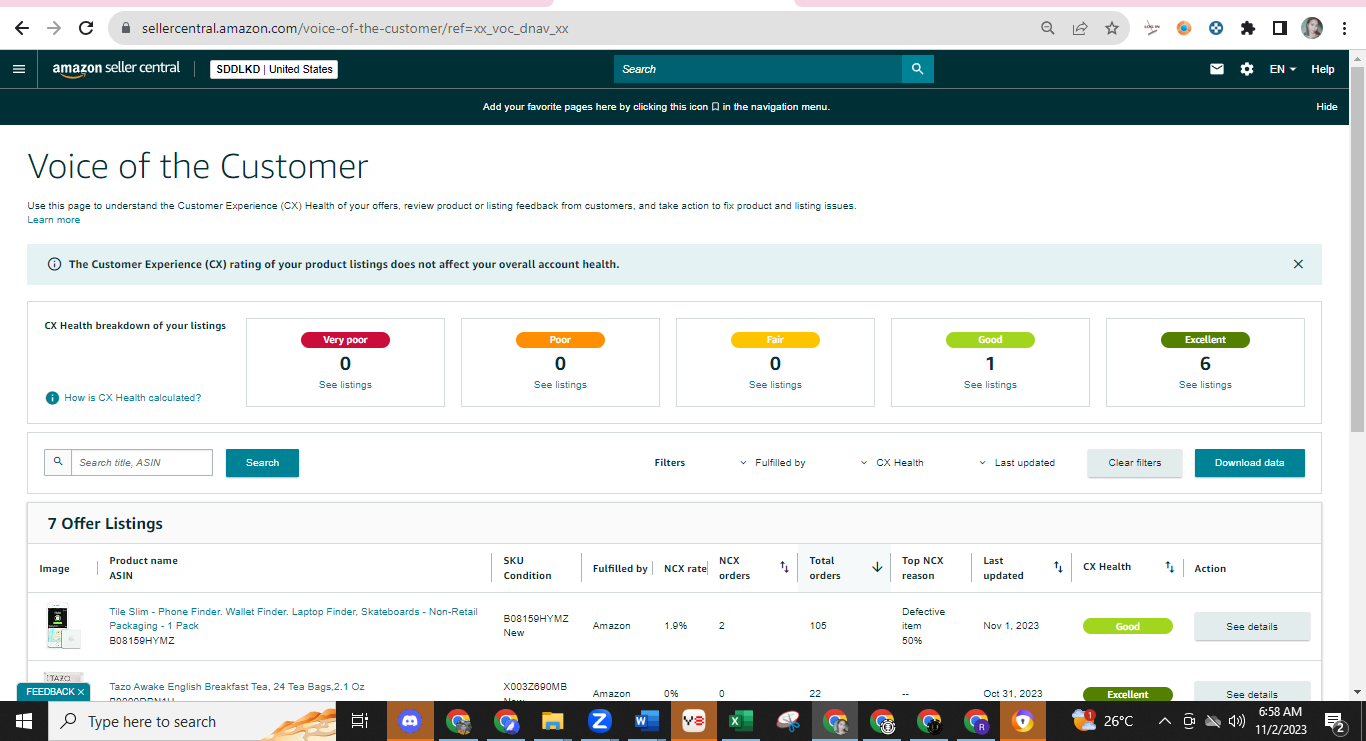This screenshot has height=741, width=1366.
Task: Share this page from the address bar
Action: (x=1080, y=28)
